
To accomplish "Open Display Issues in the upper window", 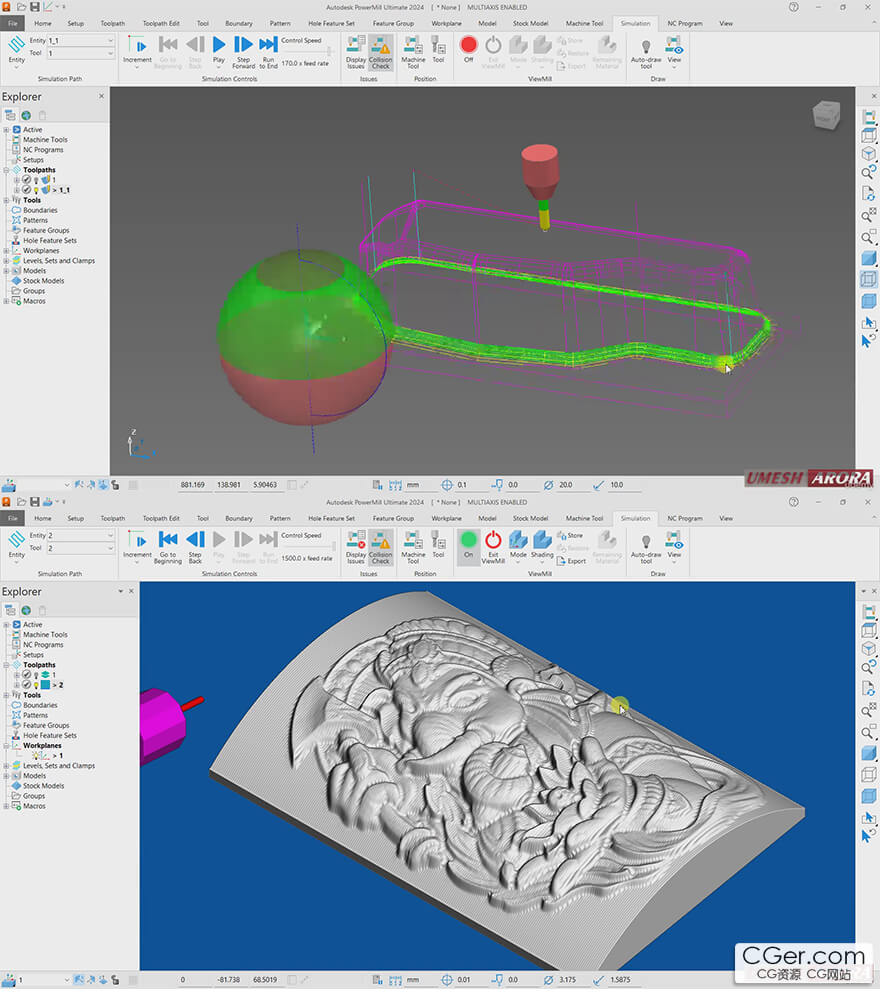I will click(x=356, y=52).
